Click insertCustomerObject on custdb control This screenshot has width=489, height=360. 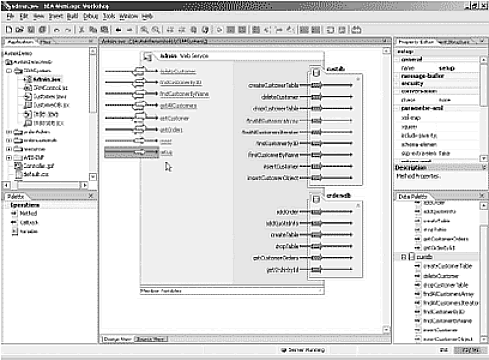click(x=272, y=178)
